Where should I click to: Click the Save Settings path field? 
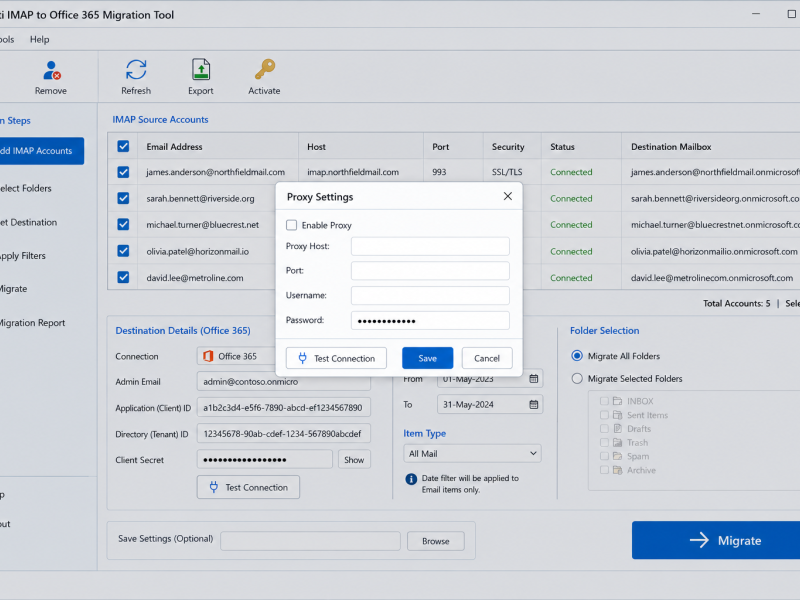click(x=310, y=541)
